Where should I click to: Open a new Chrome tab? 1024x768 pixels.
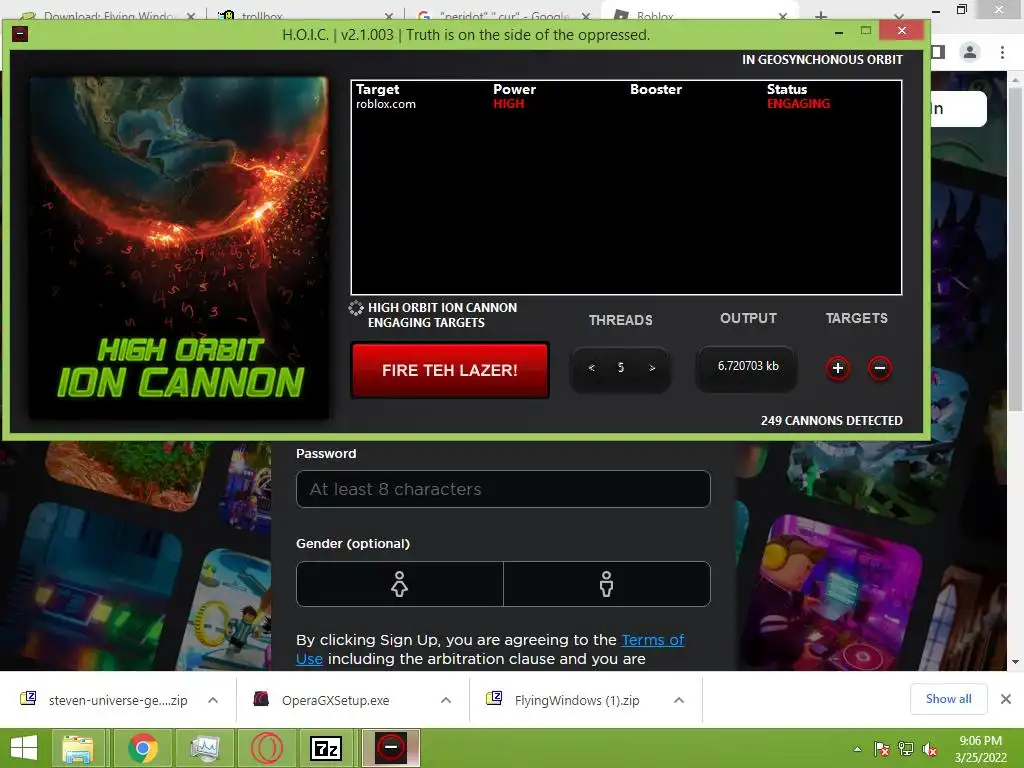pos(821,14)
